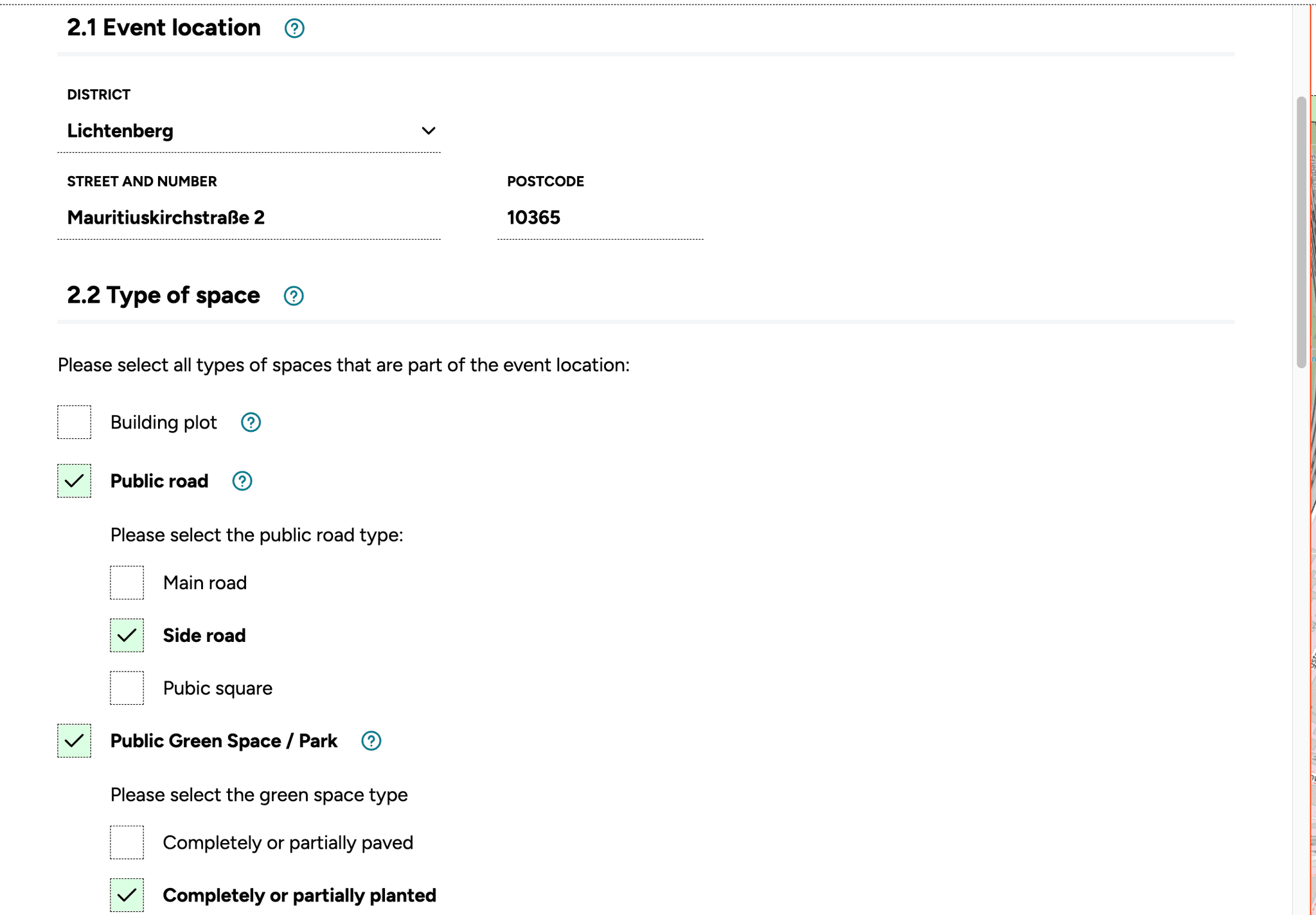This screenshot has height=915, width=1316.
Task: Check Completely or partially paved
Action: coord(127,842)
